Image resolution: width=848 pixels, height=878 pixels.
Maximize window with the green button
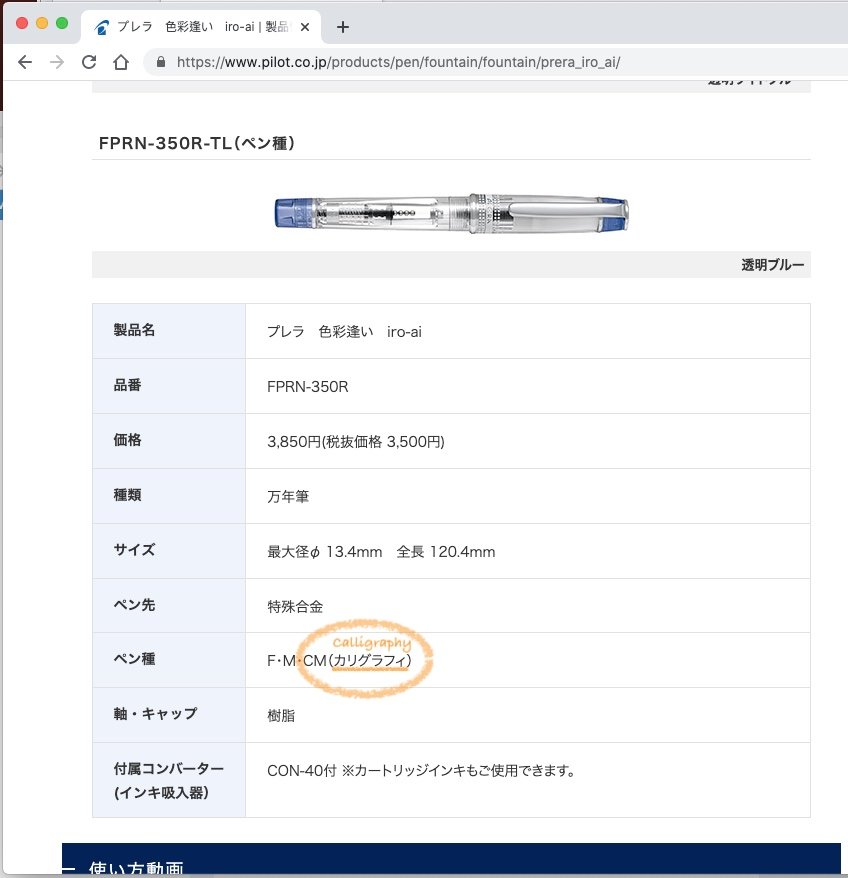click(x=62, y=23)
